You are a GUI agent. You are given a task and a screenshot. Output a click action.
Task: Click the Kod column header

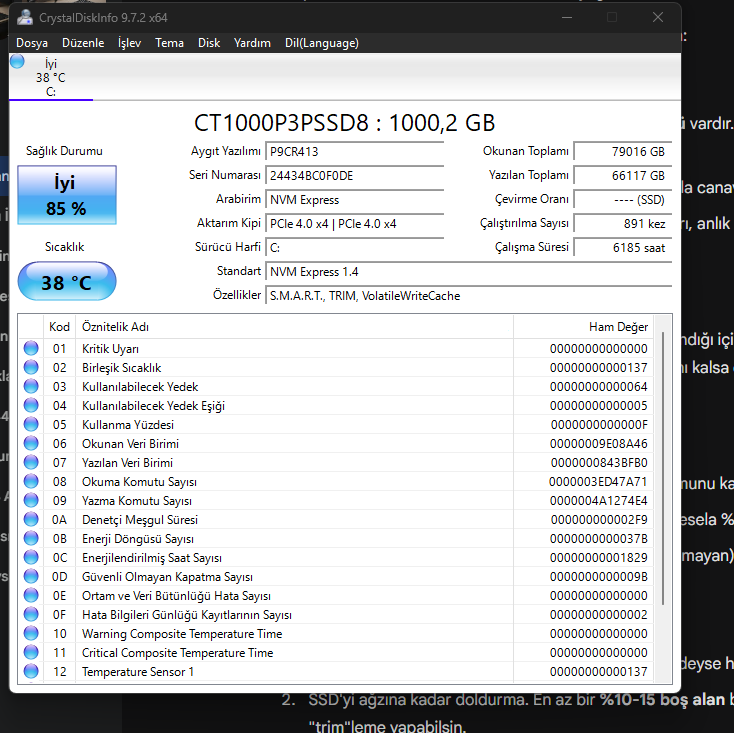point(59,327)
